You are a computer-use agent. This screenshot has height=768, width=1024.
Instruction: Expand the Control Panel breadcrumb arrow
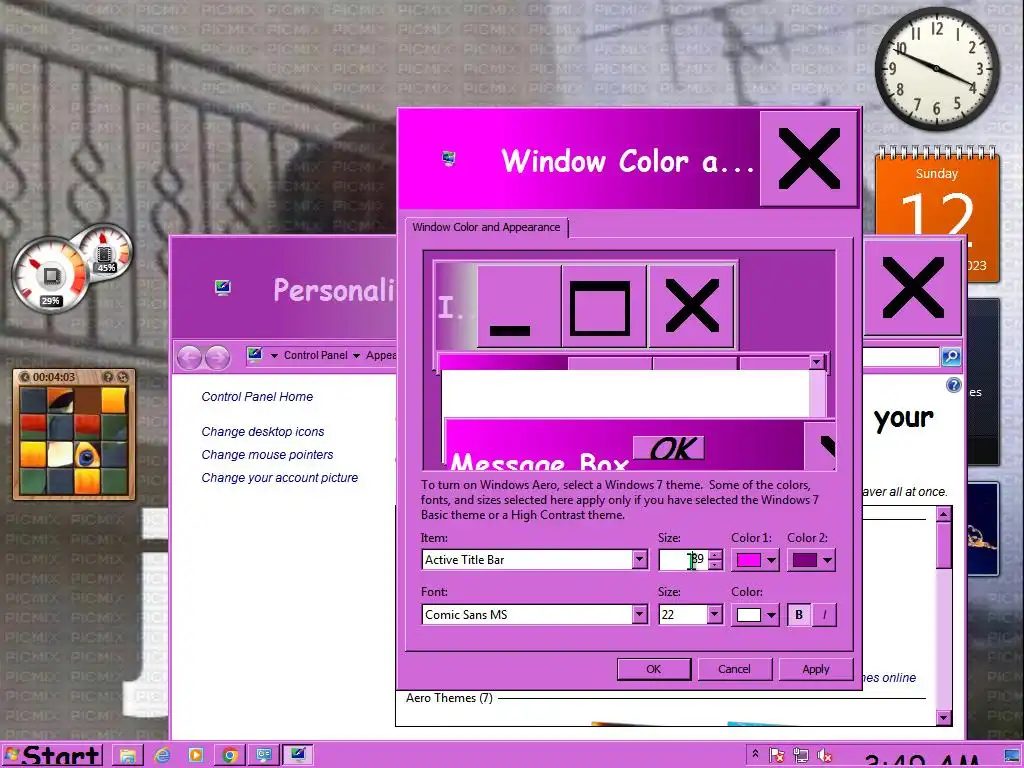[357, 356]
